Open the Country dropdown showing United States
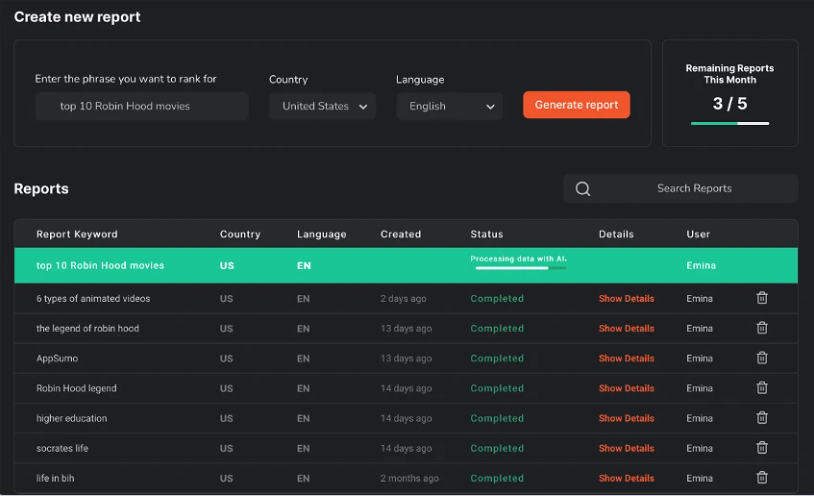 click(322, 106)
